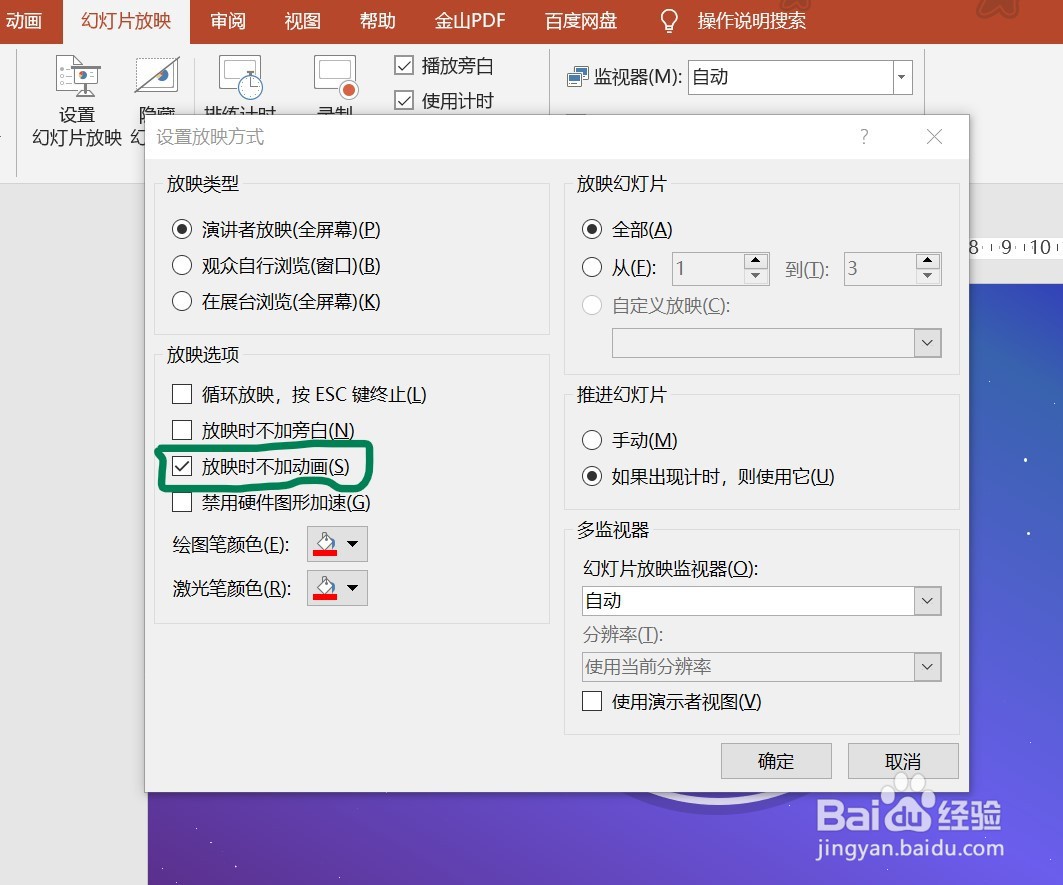
Task: Click the Hide Slide ribbon icon
Action: click(155, 76)
